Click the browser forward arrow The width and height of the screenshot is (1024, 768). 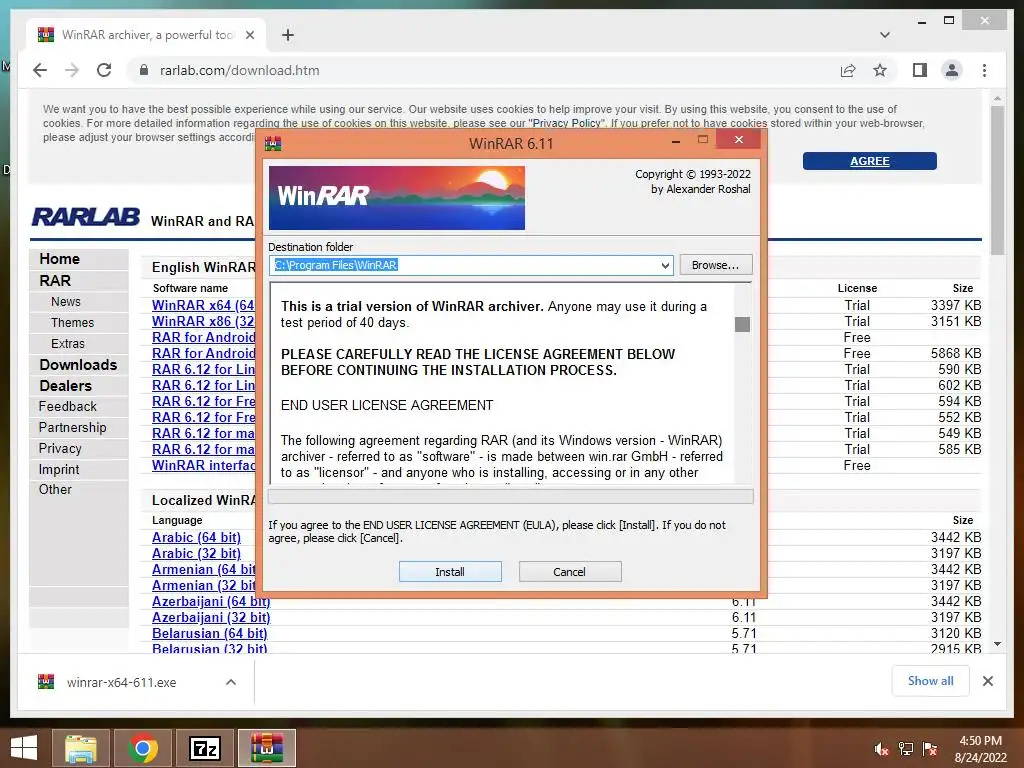click(72, 71)
